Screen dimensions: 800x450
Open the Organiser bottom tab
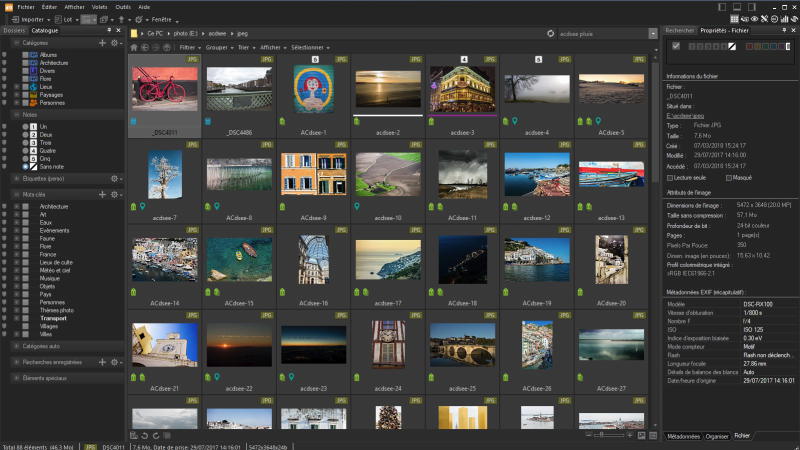716,436
